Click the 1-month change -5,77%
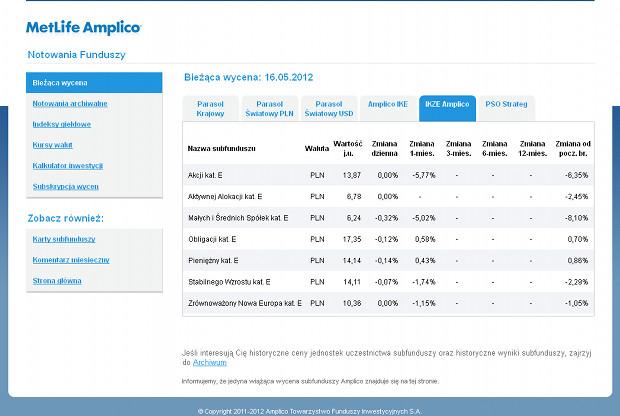The image size is (620, 416). [x=423, y=175]
